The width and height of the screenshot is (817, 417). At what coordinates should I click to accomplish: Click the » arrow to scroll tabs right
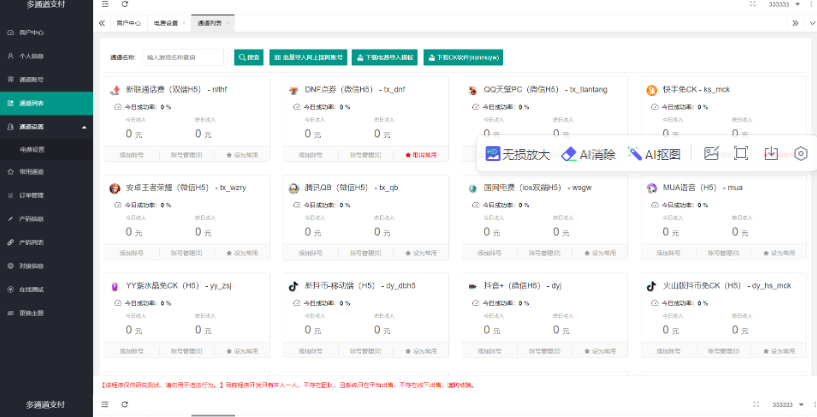point(795,23)
